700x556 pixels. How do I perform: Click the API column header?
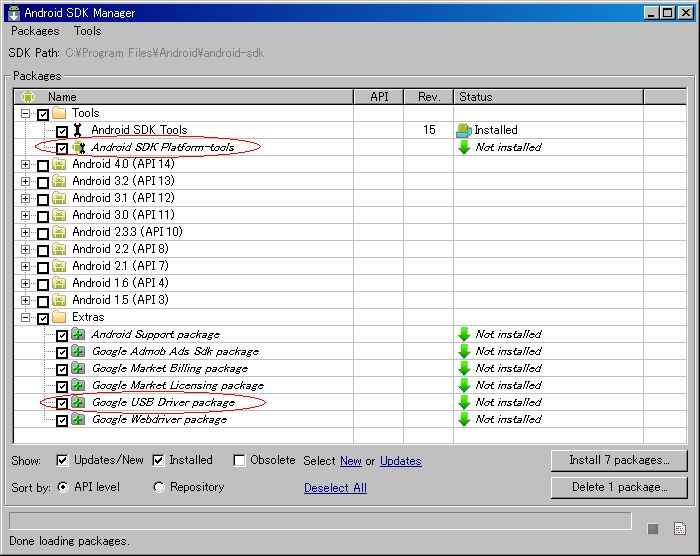(379, 97)
